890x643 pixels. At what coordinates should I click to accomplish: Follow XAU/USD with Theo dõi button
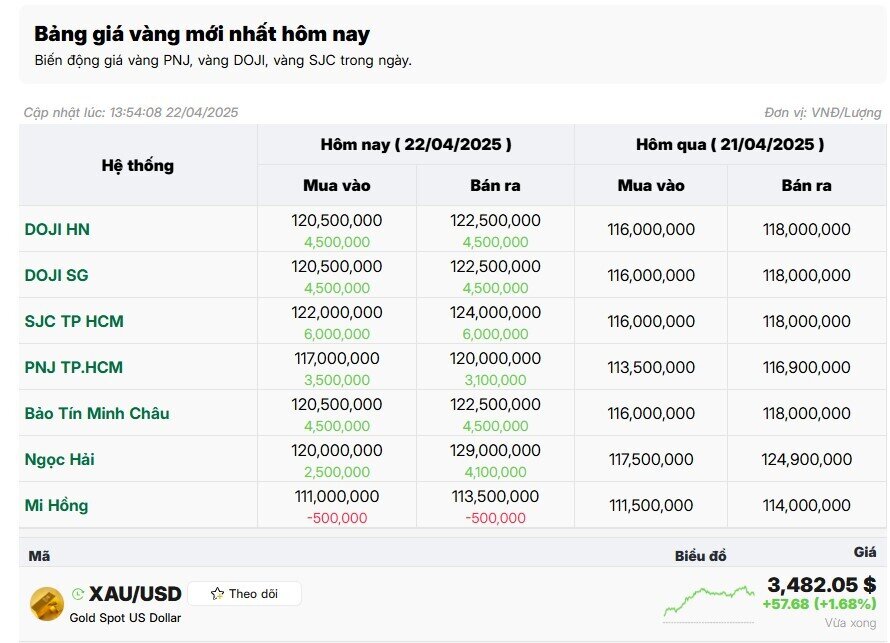(x=245, y=594)
